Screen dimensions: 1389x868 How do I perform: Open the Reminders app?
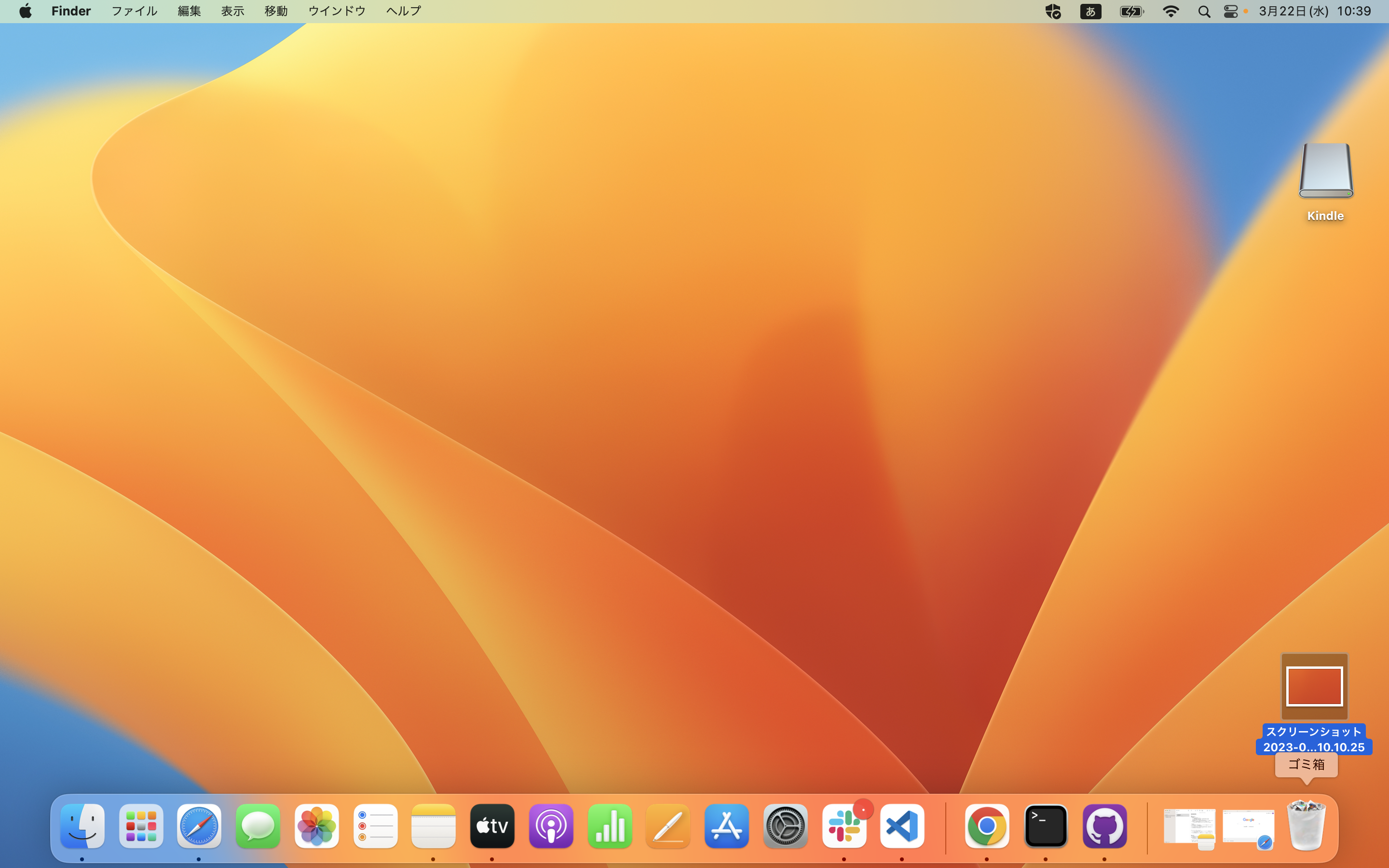click(375, 826)
